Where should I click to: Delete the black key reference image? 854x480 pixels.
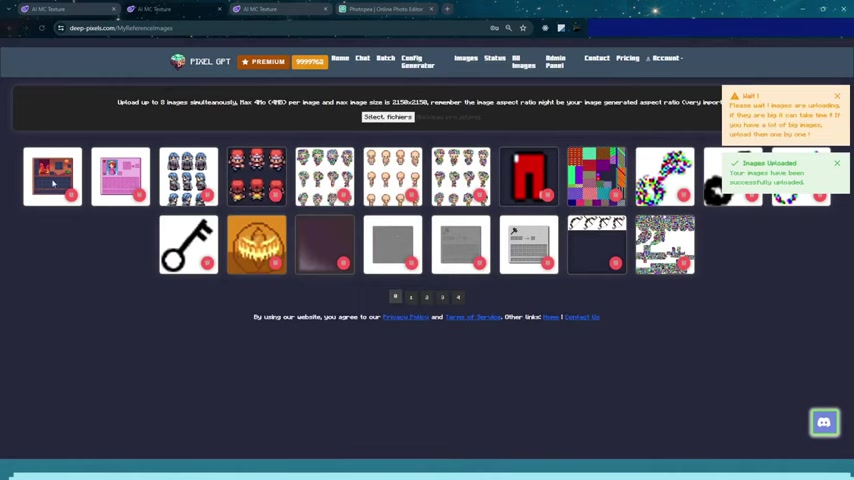tap(207, 263)
